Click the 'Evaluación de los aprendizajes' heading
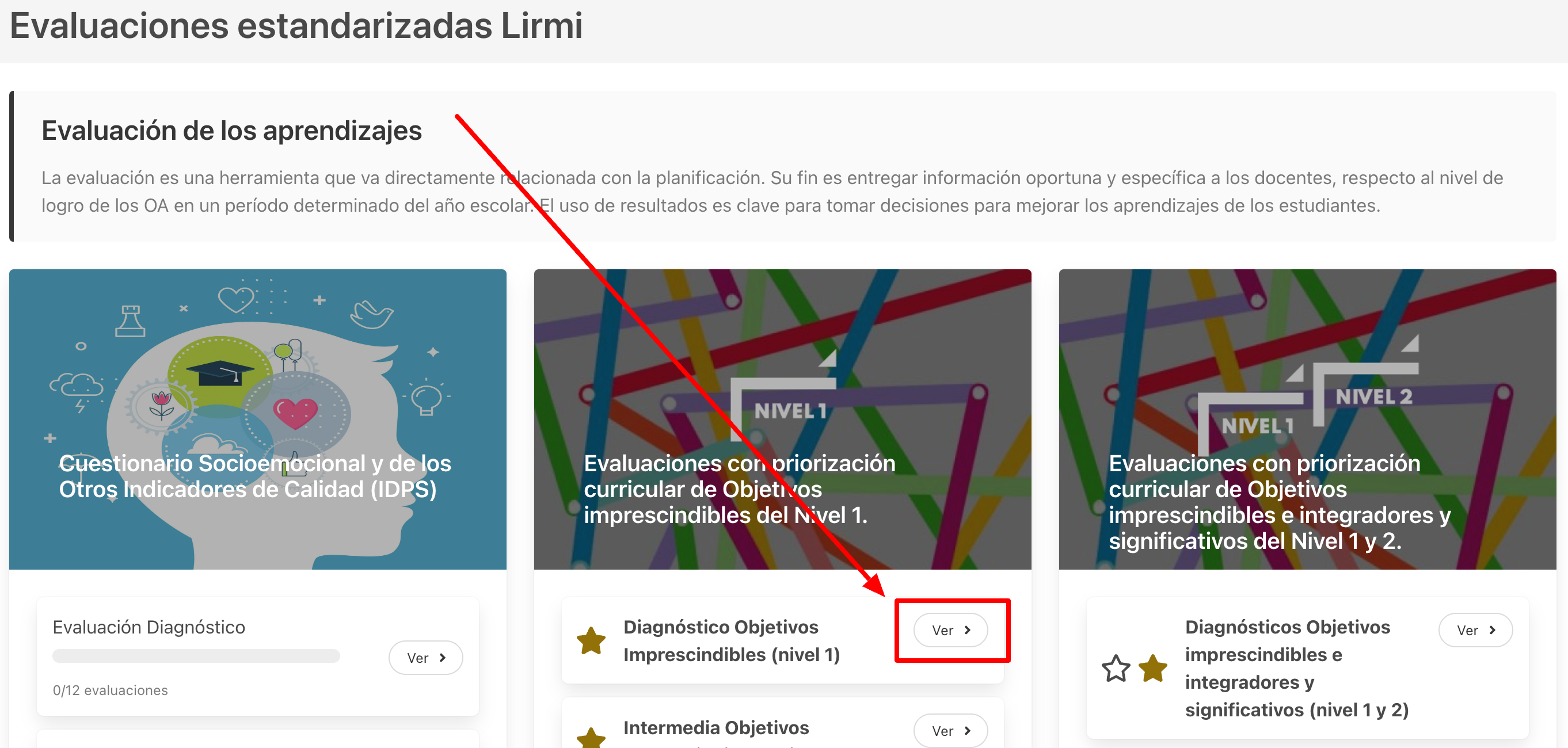The width and height of the screenshot is (1568, 748). point(231,130)
